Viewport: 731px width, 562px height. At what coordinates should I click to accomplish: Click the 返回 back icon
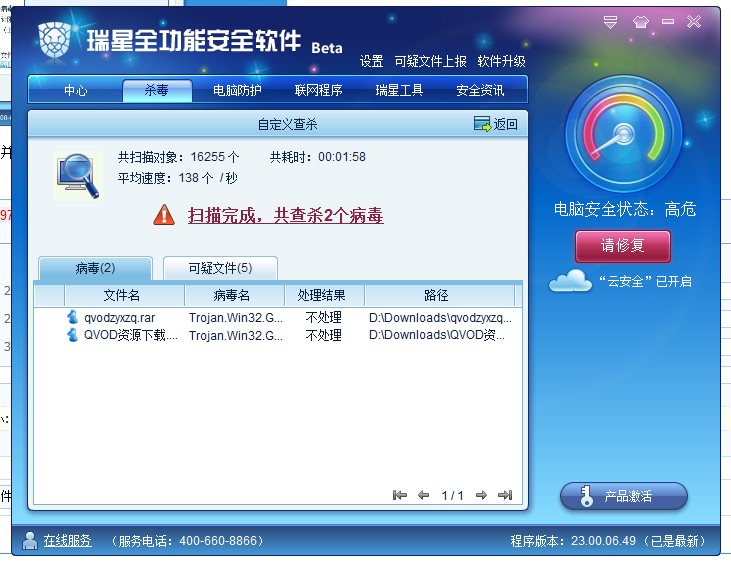point(482,124)
